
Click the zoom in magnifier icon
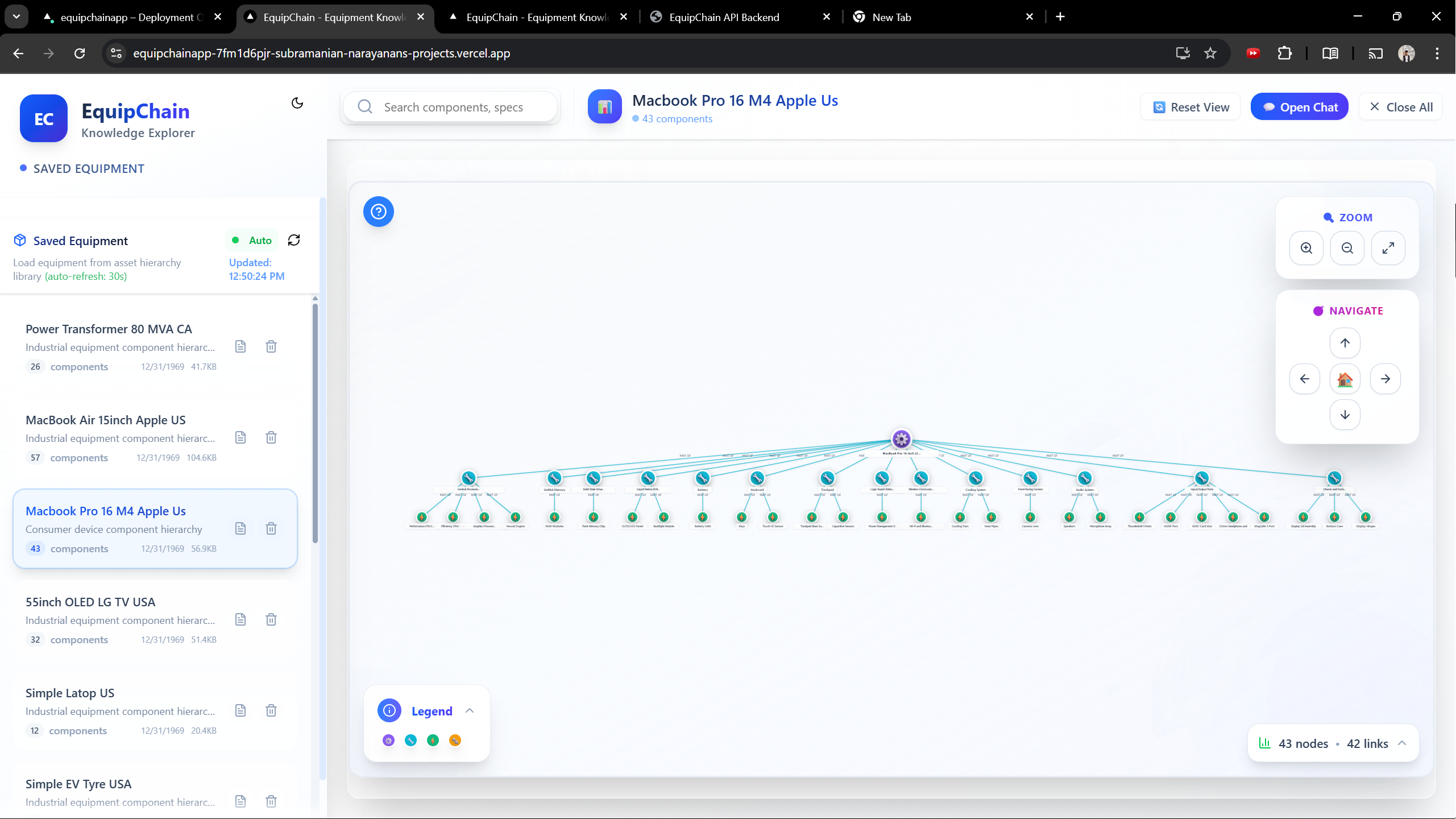[1306, 248]
